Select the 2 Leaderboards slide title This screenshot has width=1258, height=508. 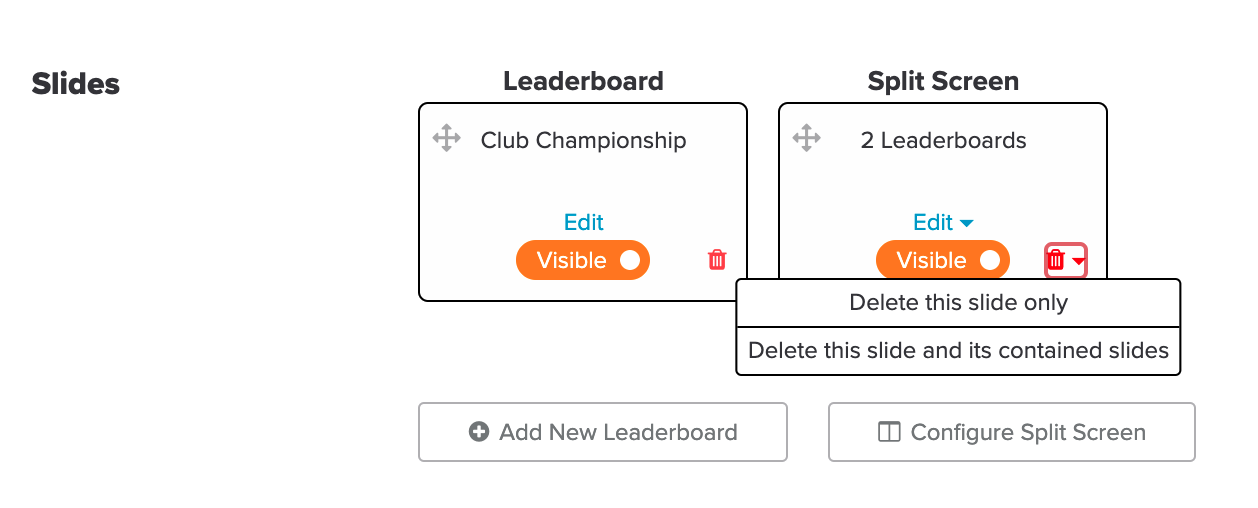pyautogui.click(x=944, y=140)
